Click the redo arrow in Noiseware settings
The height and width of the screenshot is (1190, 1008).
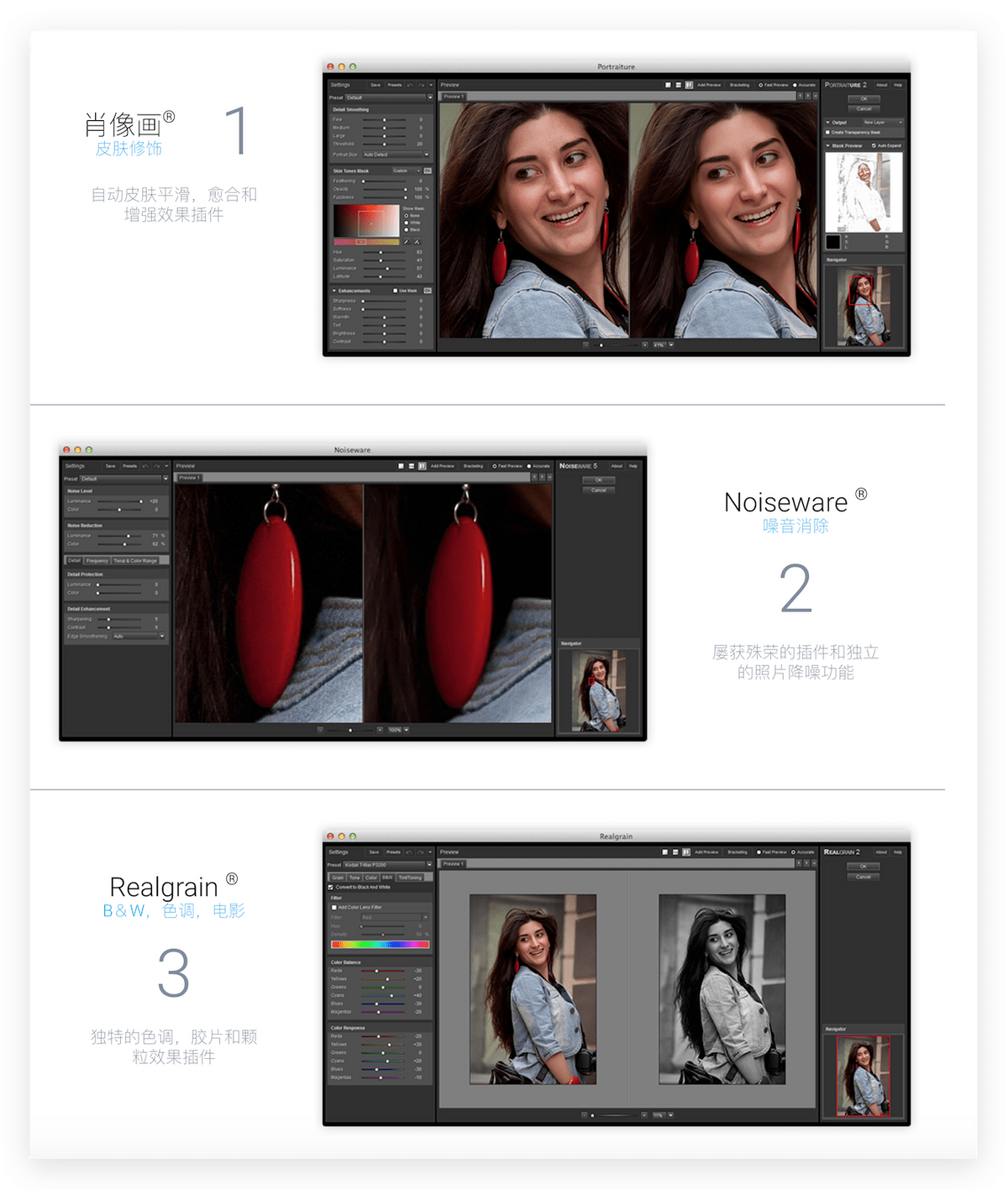click(x=157, y=466)
